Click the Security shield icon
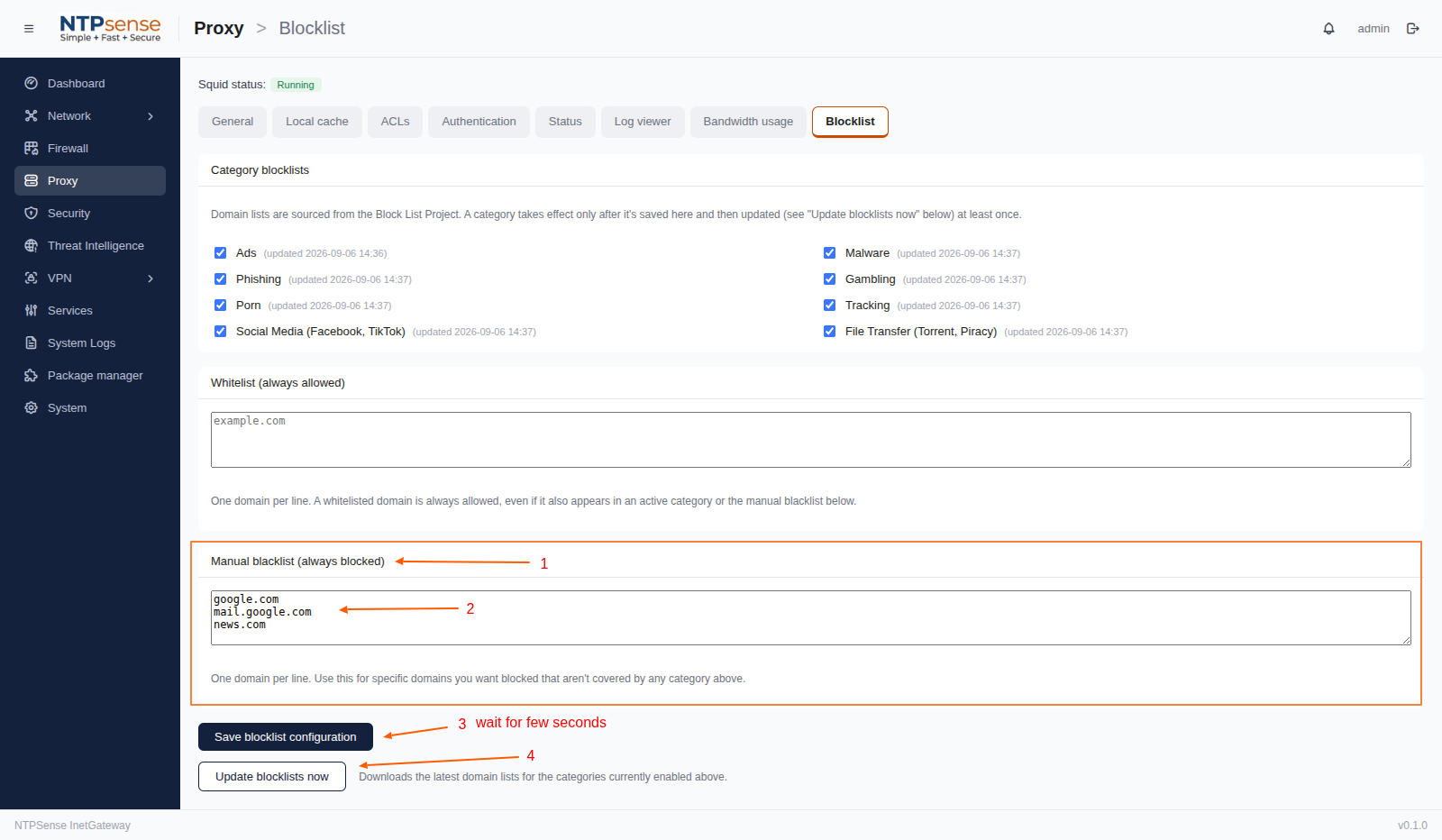This screenshot has width=1442, height=840. point(31,213)
